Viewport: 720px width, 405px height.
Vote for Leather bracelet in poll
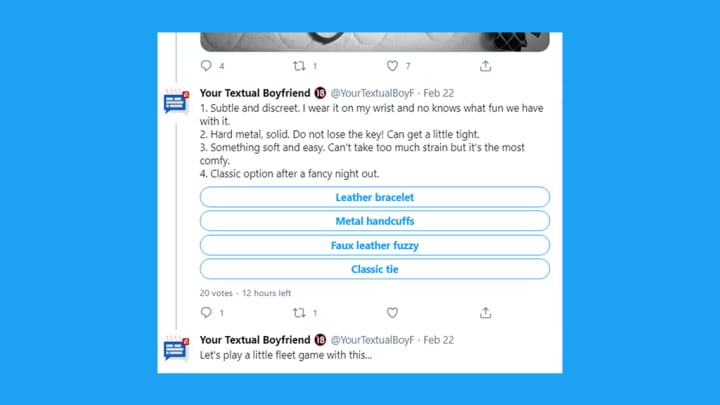click(375, 197)
